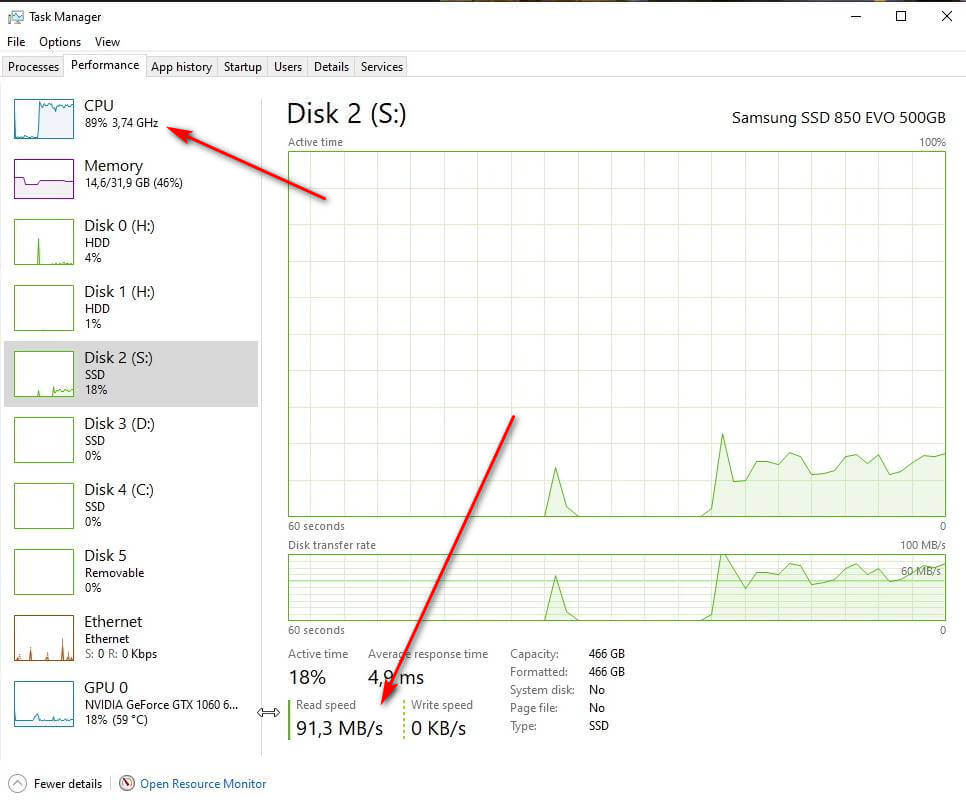Select the Disk 0 (H:) label
This screenshot has width=966, height=808.
pos(120,225)
